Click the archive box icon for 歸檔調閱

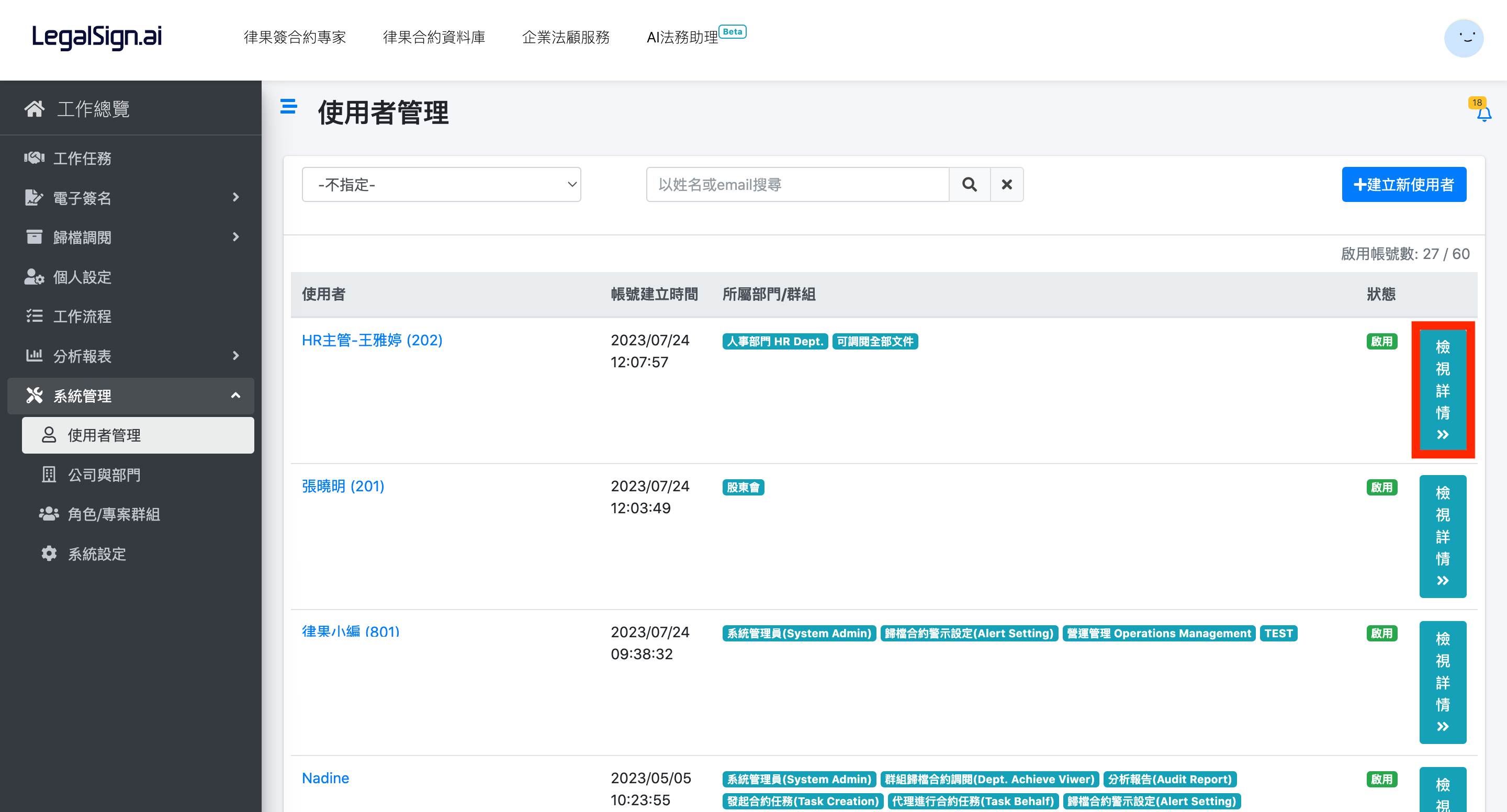tap(34, 237)
